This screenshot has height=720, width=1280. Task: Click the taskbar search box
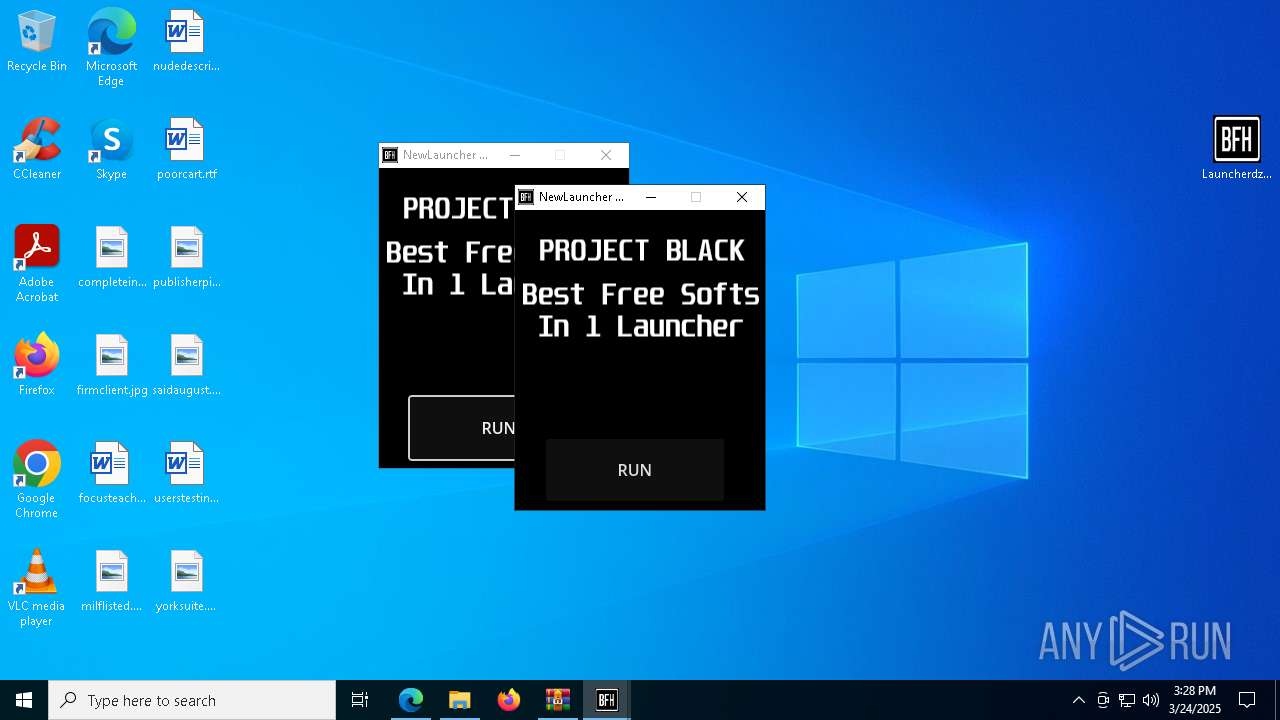(192, 700)
